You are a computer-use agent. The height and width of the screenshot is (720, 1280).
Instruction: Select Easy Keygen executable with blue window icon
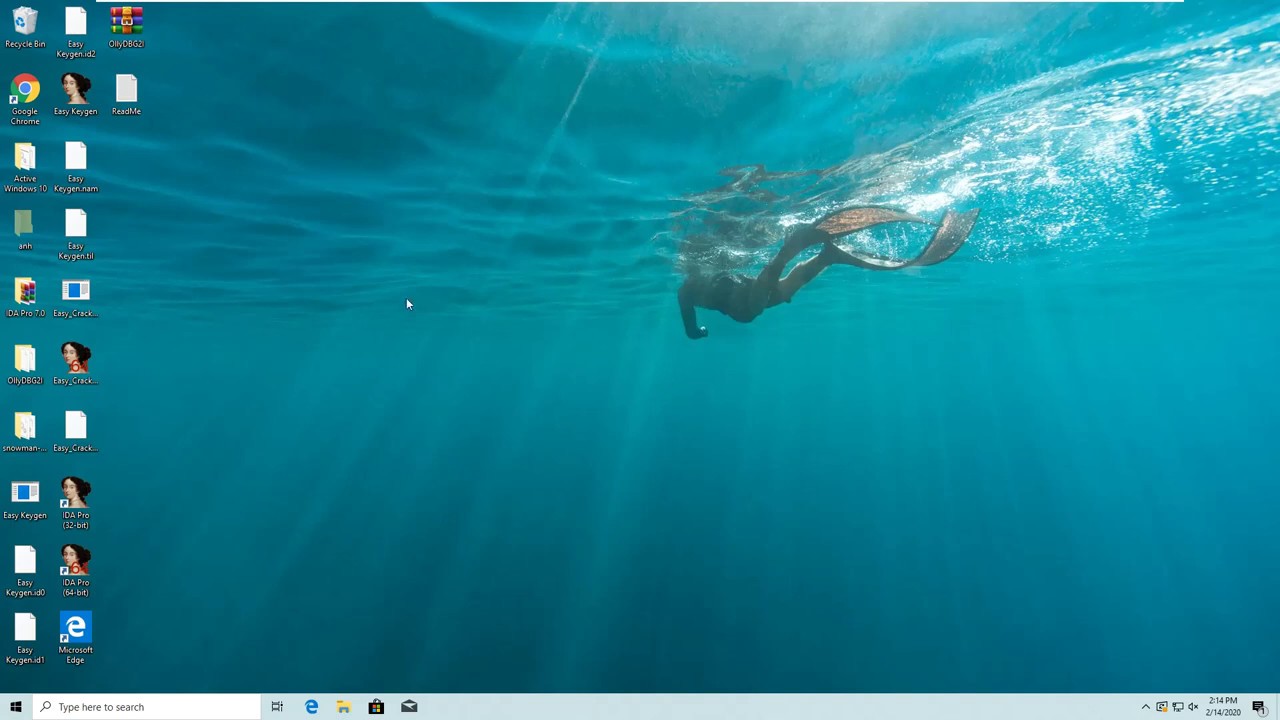25,500
